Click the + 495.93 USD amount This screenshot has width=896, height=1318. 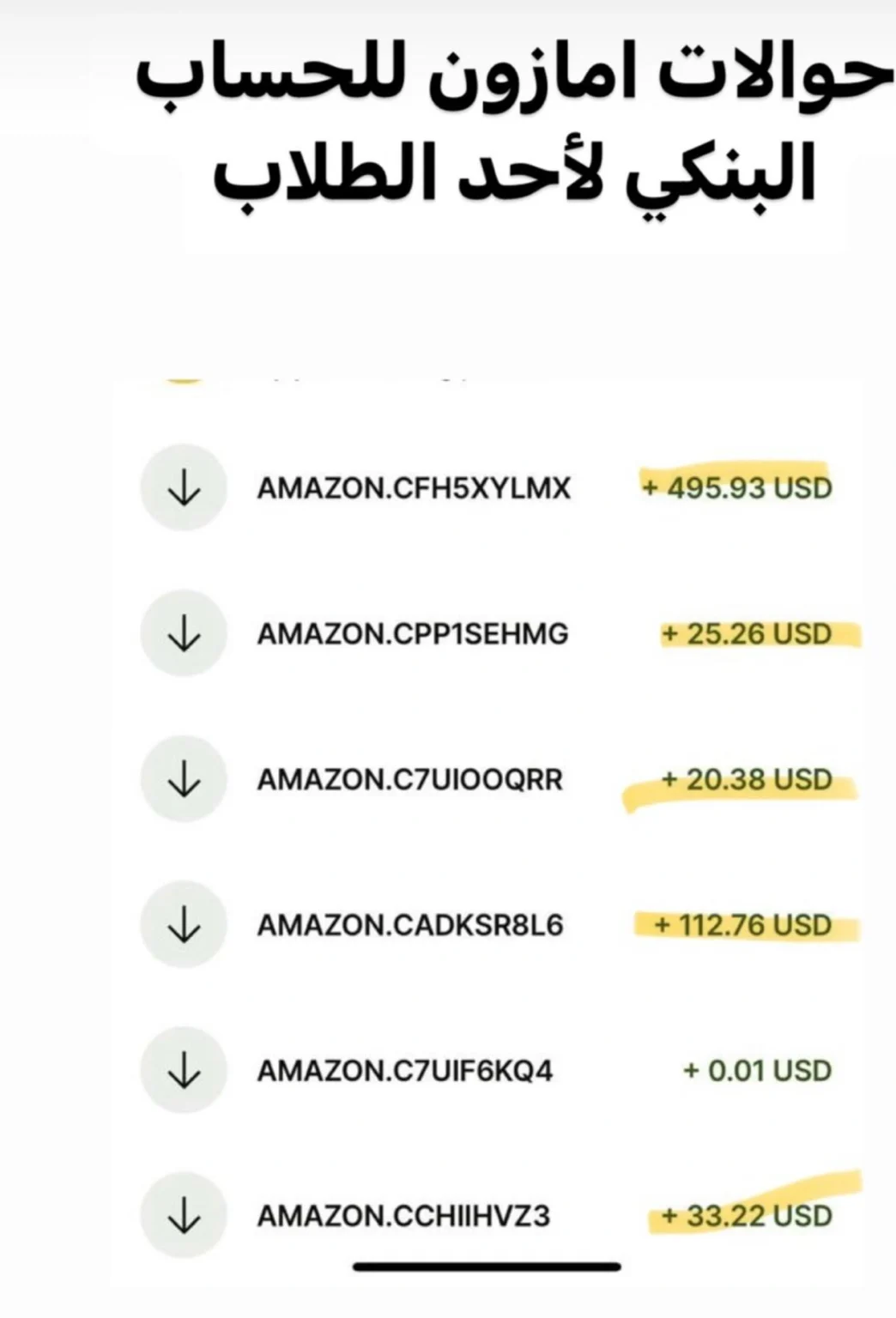coord(737,488)
